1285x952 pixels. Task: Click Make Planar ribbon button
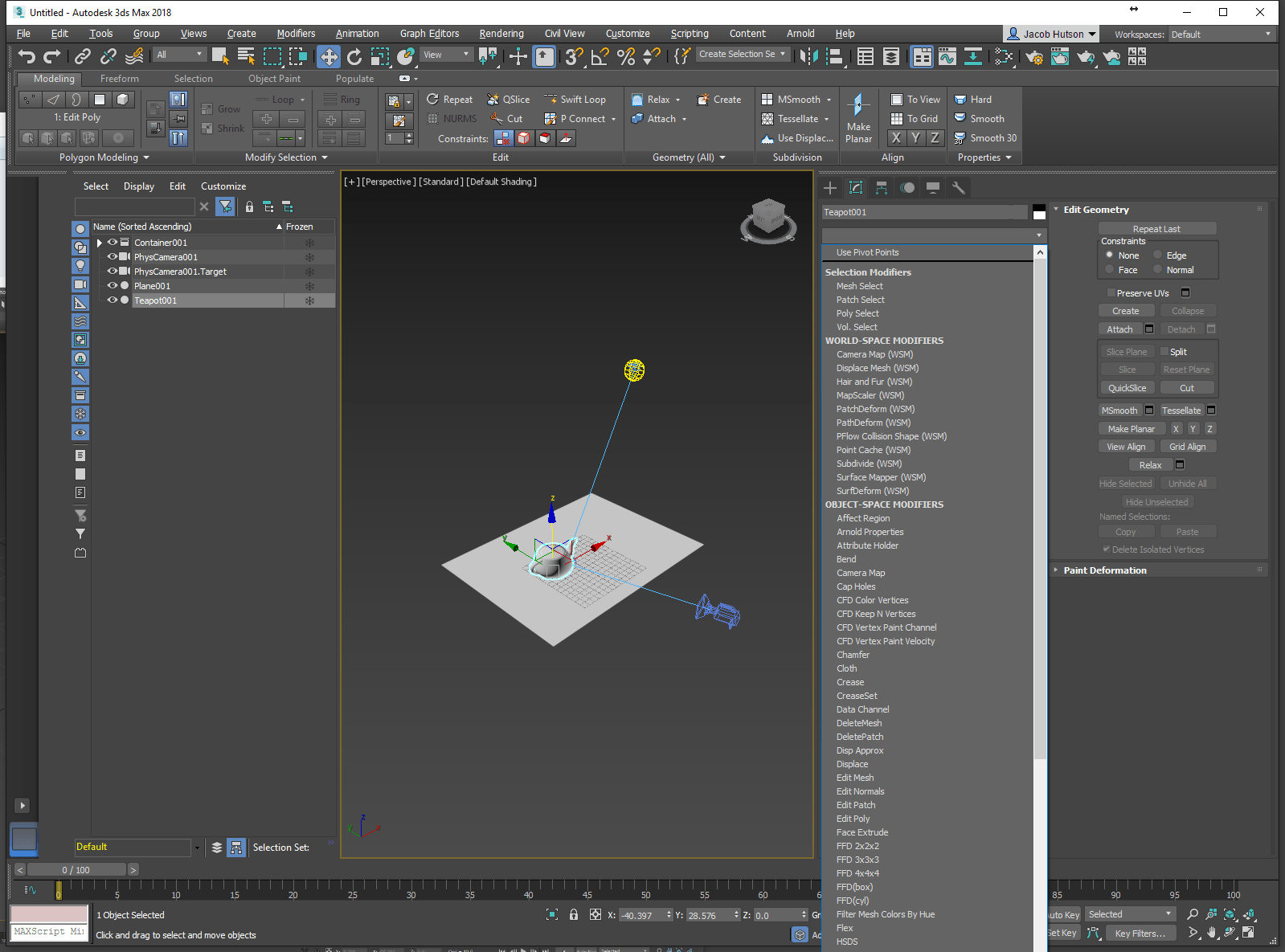(858, 119)
